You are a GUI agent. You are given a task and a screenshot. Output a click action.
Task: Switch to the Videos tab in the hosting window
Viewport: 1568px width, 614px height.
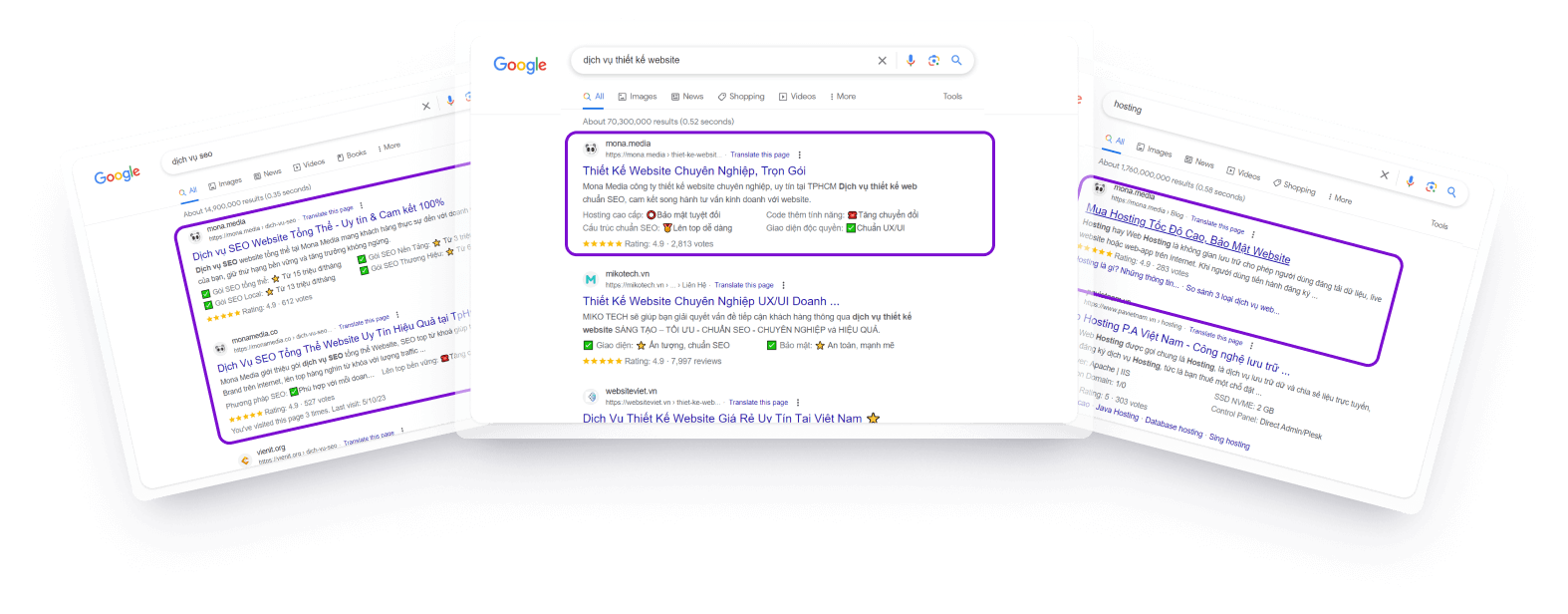coord(1243,173)
